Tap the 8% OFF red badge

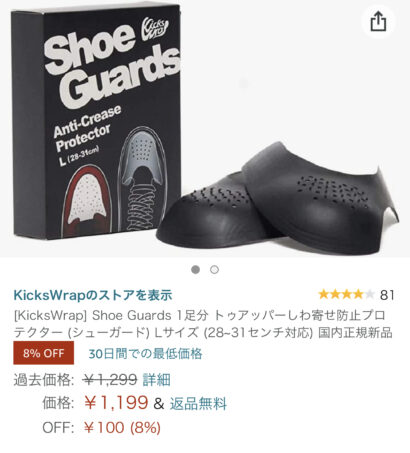[44, 353]
